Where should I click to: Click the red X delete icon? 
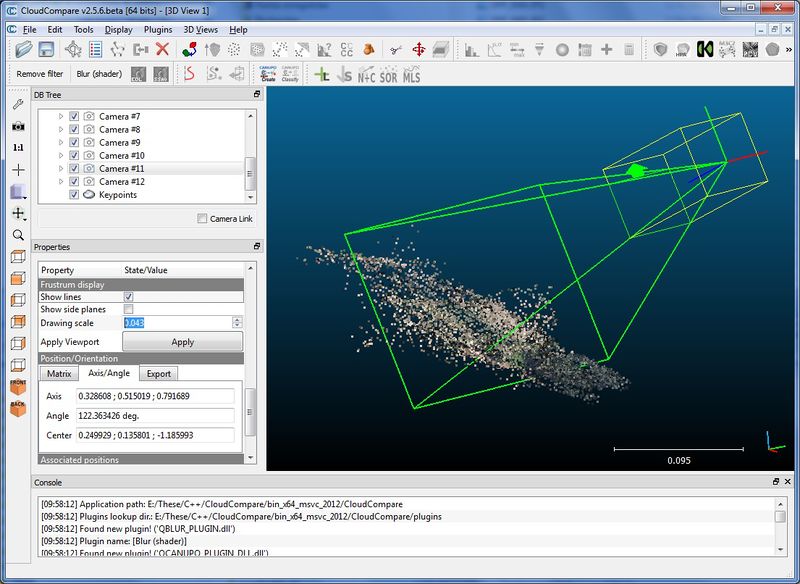pos(162,49)
